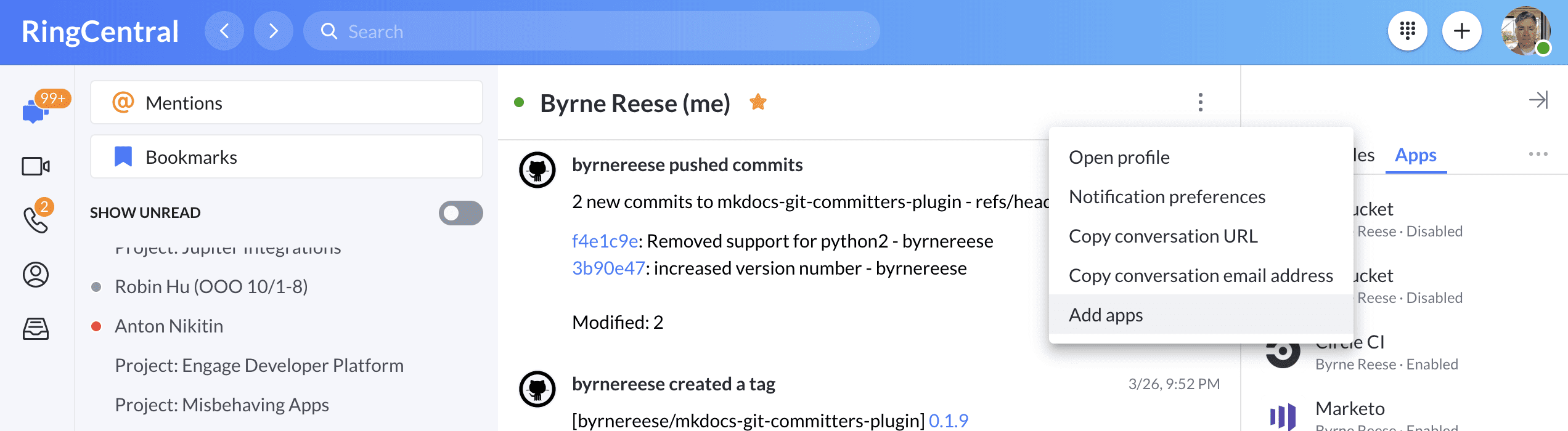
Task: Select Add apps from the menu
Action: pyautogui.click(x=1106, y=315)
